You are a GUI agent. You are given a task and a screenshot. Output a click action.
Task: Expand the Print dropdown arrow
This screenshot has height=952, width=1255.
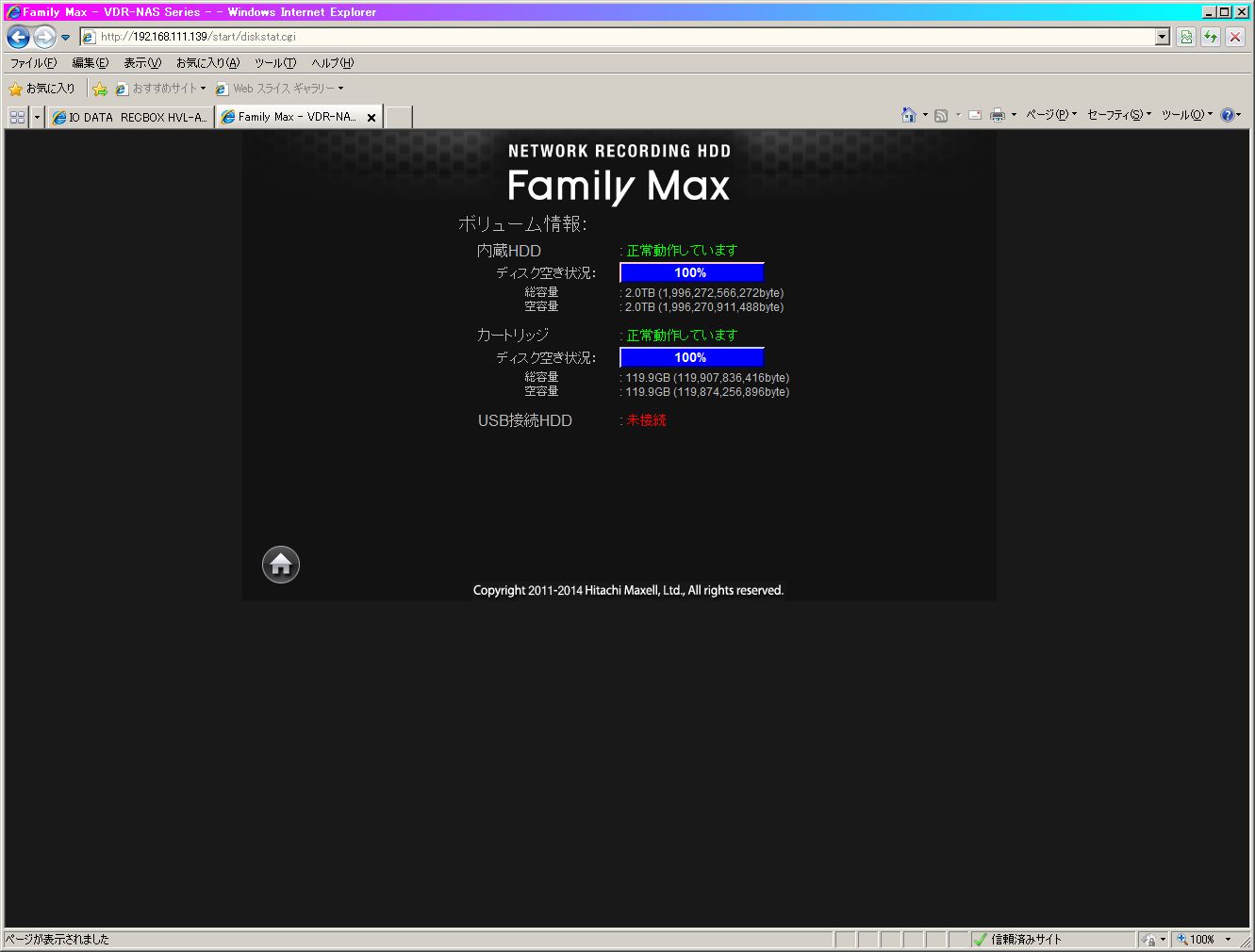tap(1014, 115)
